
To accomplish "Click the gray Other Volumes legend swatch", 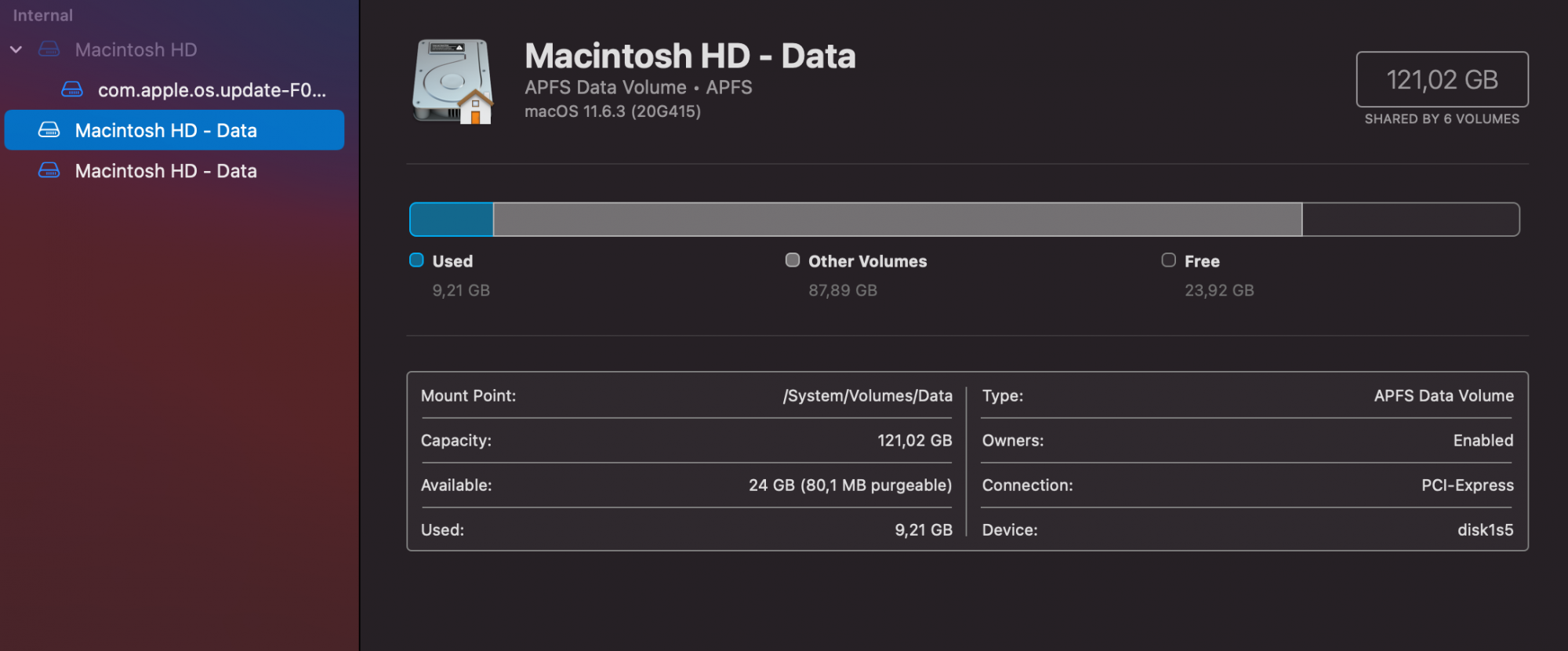I will point(793,260).
